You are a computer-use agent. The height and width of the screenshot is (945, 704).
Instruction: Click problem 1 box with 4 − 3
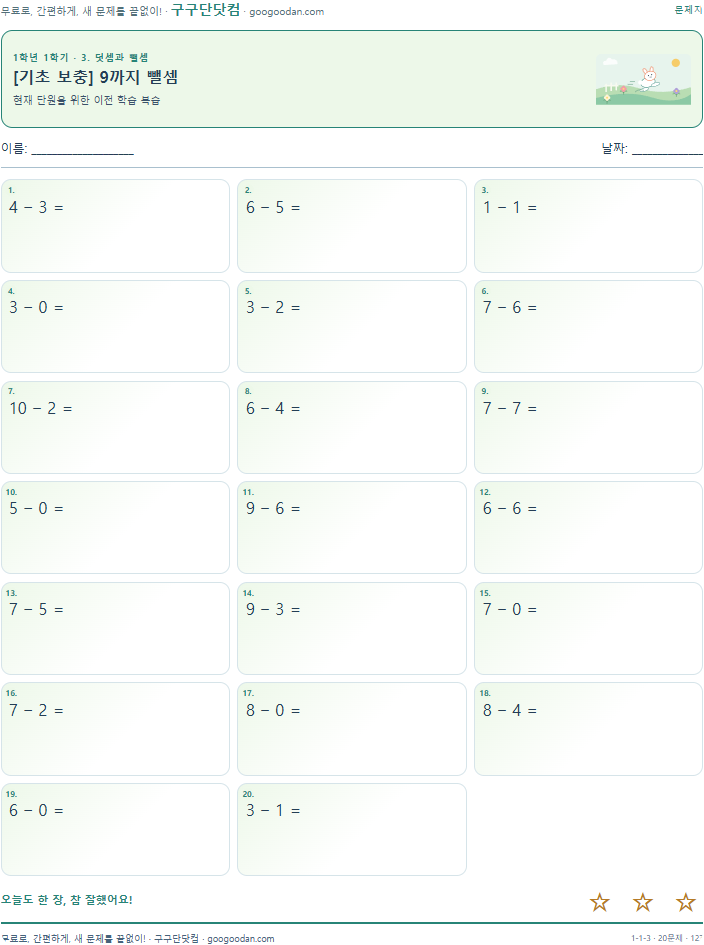pyautogui.click(x=116, y=226)
